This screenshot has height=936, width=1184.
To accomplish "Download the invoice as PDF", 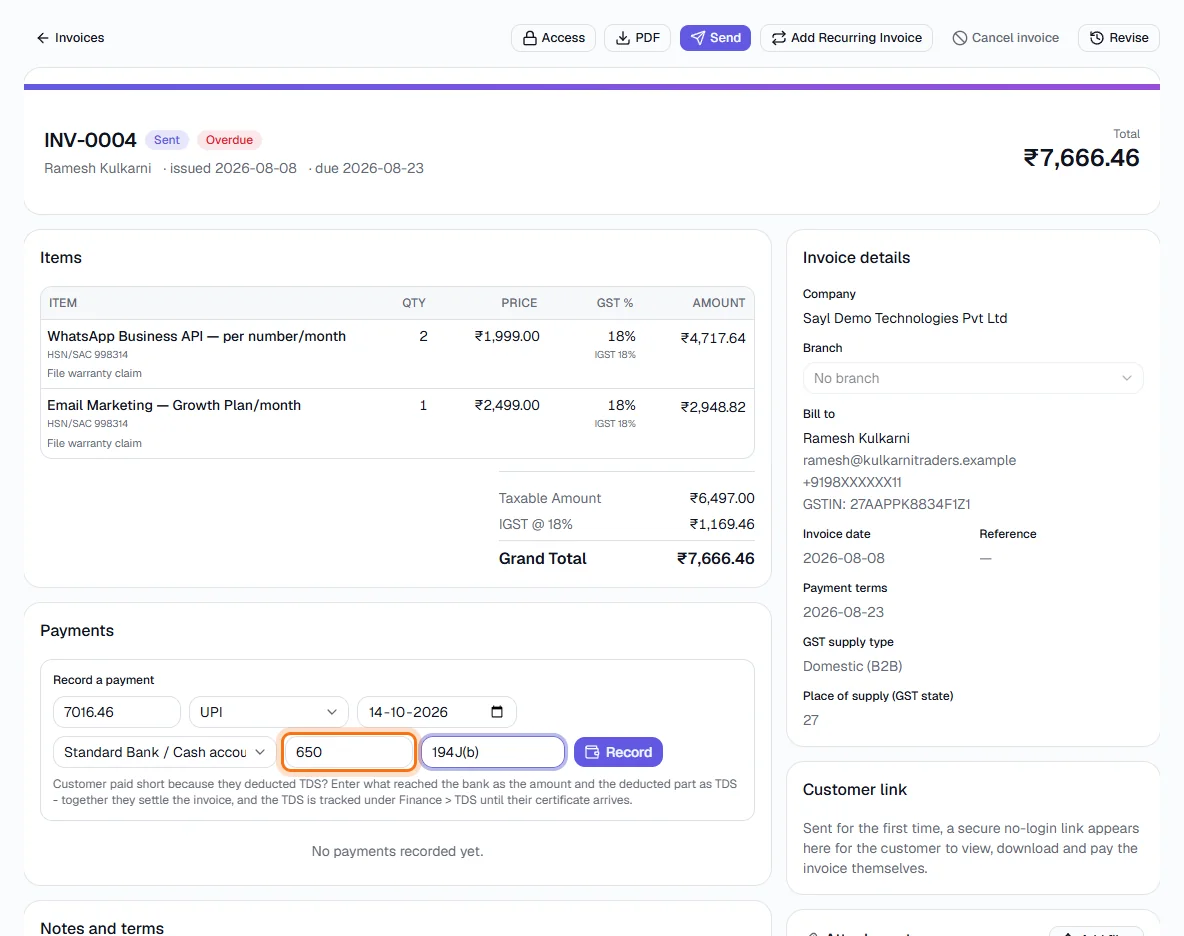I will (x=637, y=38).
